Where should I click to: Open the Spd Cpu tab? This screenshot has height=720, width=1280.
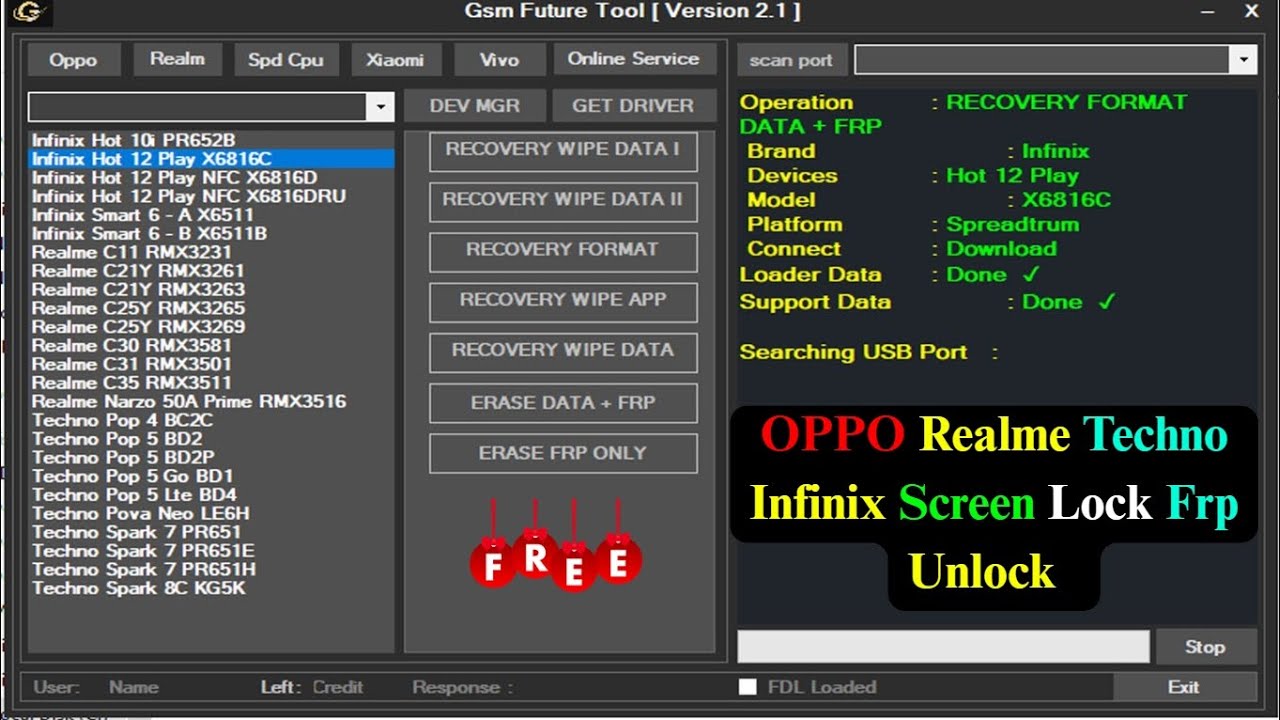point(286,60)
